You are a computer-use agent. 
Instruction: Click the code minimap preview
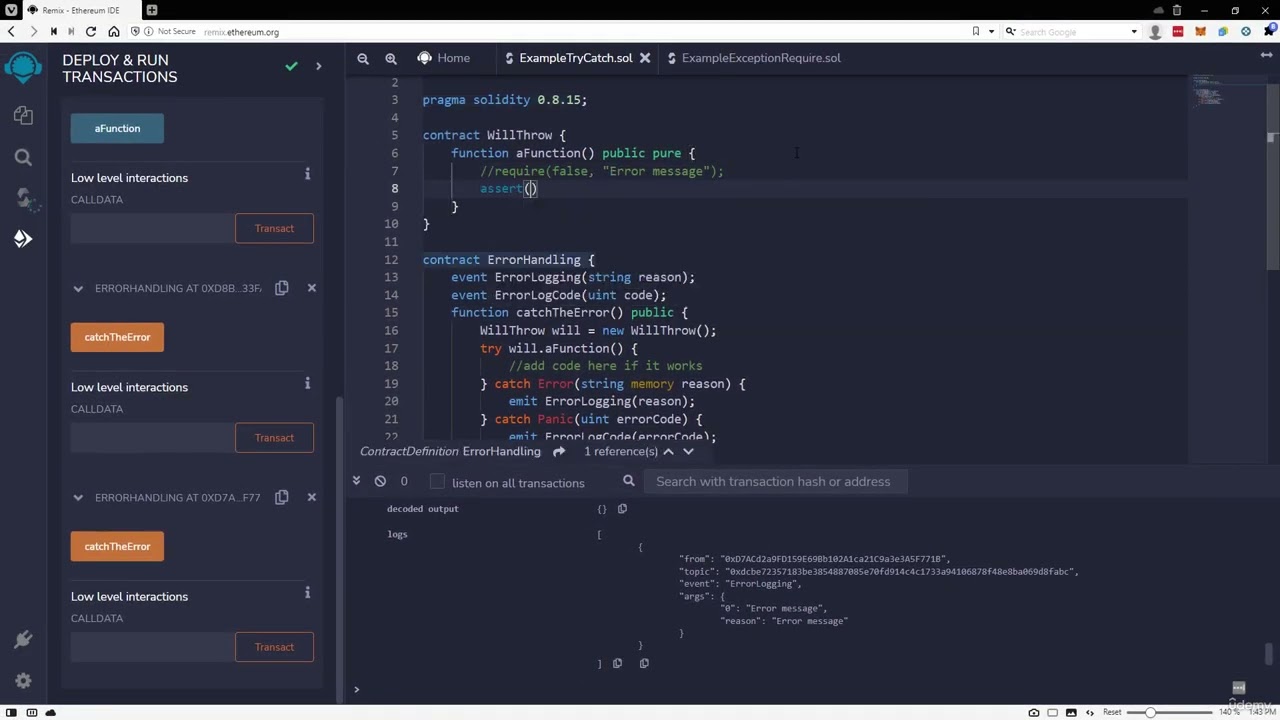pos(1208,90)
